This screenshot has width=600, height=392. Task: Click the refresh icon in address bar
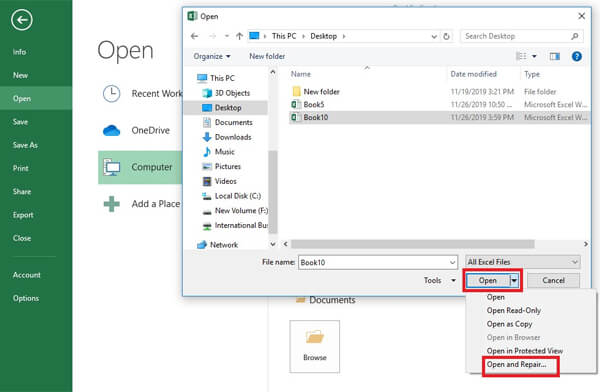(x=446, y=36)
